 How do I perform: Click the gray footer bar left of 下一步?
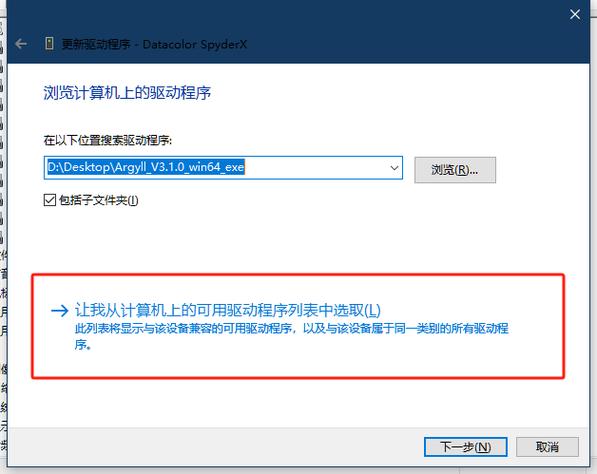click(213, 447)
